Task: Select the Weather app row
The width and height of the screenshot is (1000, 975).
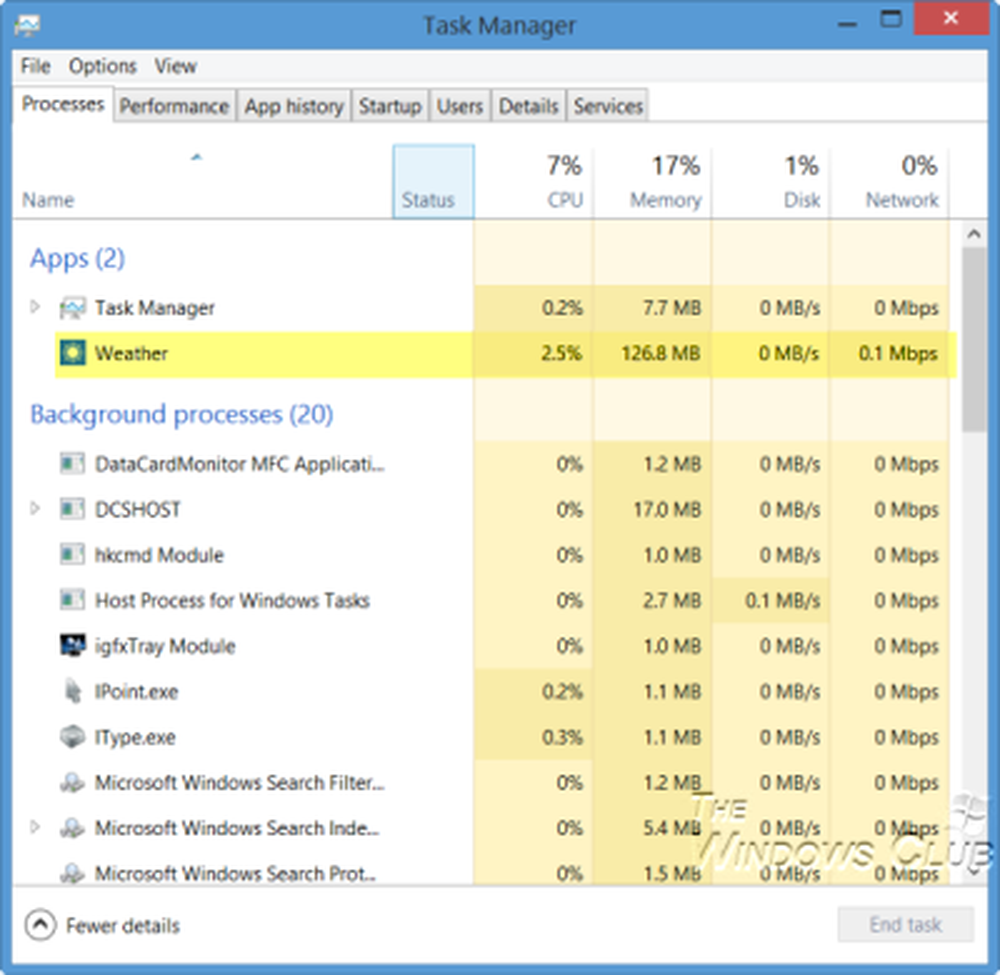Action: (505, 353)
